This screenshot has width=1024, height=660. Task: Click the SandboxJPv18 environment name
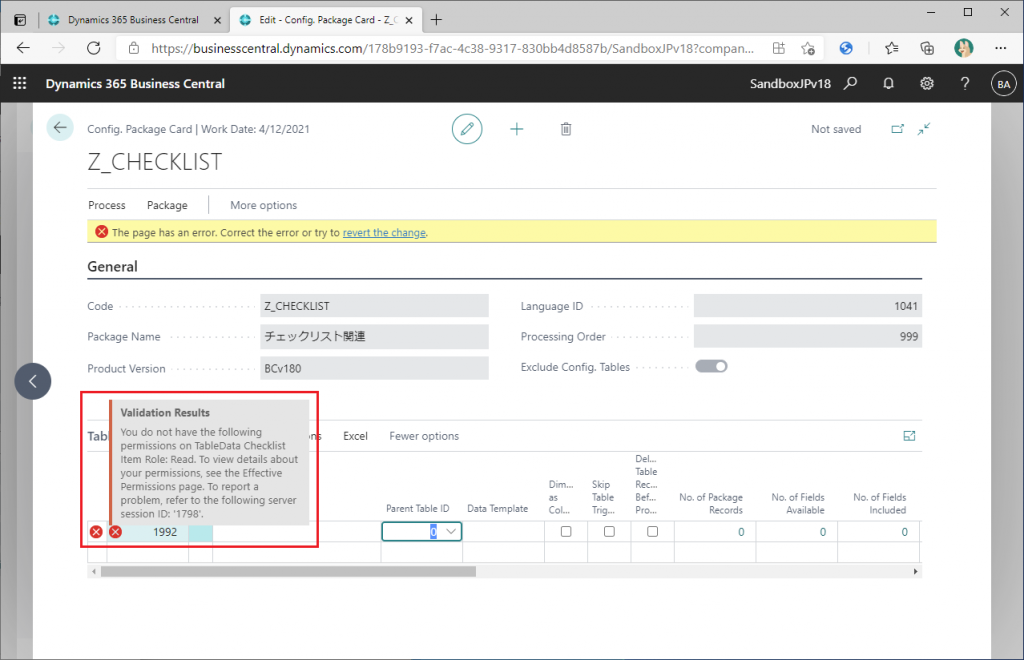tap(790, 84)
